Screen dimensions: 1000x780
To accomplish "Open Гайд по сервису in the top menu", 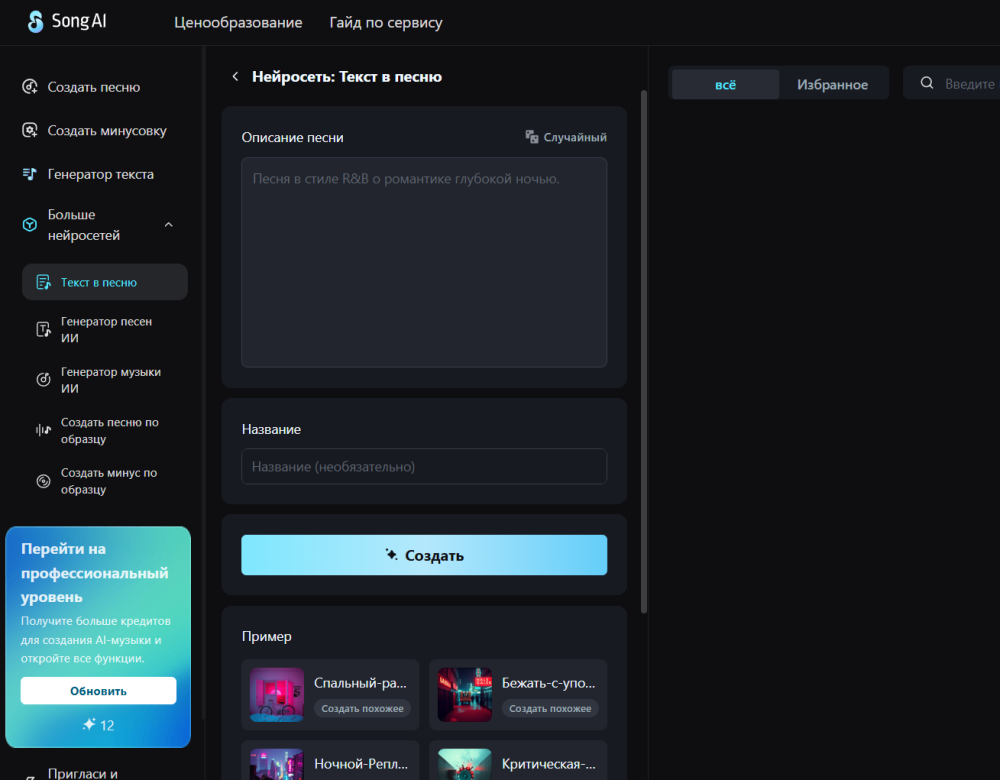I will [385, 22].
